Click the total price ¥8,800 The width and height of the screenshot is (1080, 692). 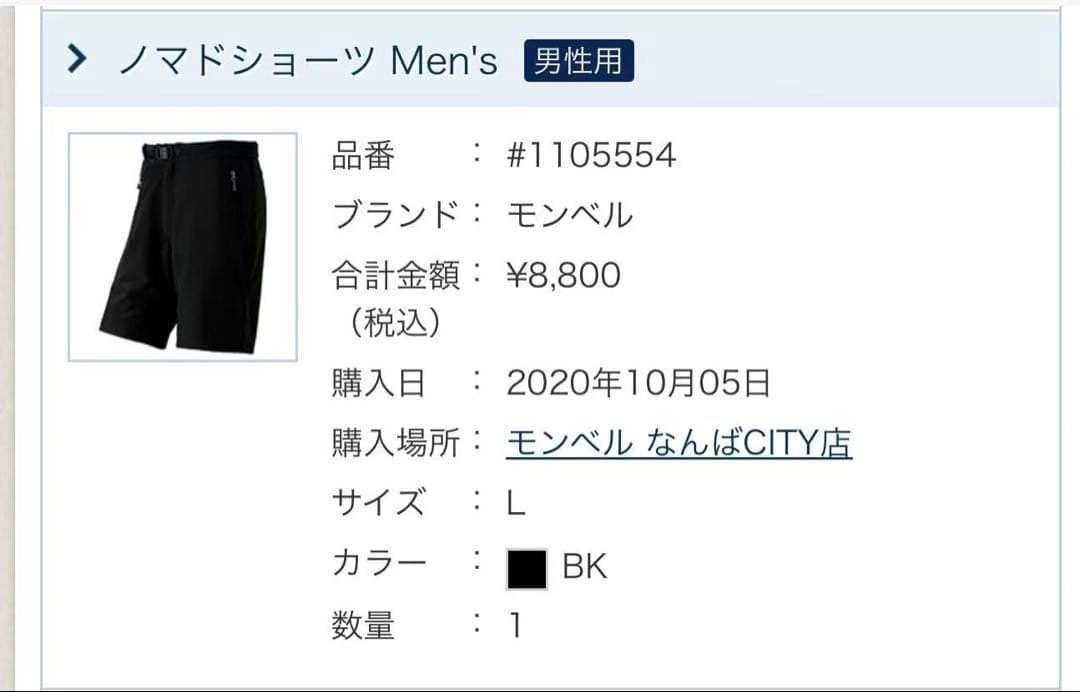[563, 275]
